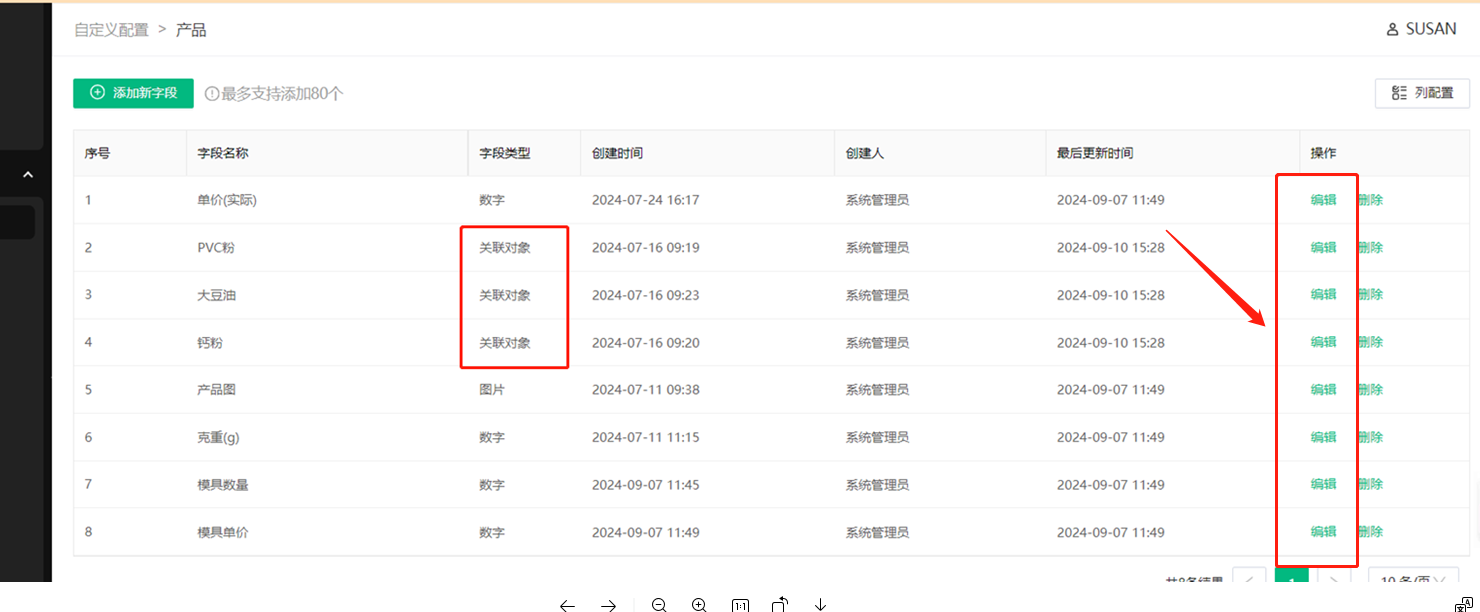Click the 创建时间 column header
1480x612 pixels.
pos(617,153)
